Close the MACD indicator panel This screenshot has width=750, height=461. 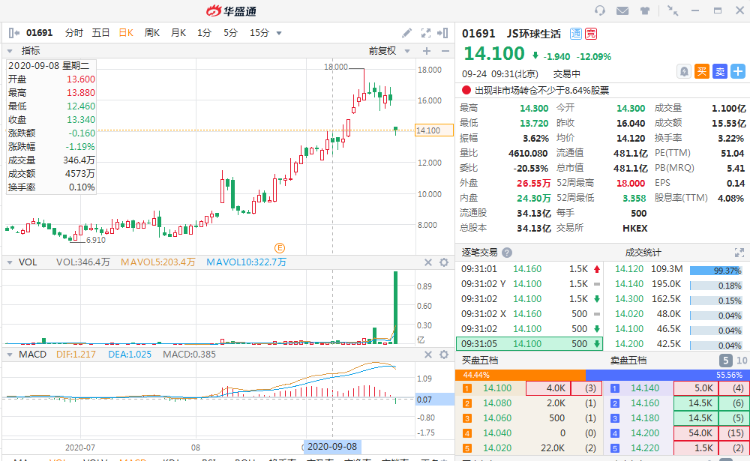[x=428, y=354]
